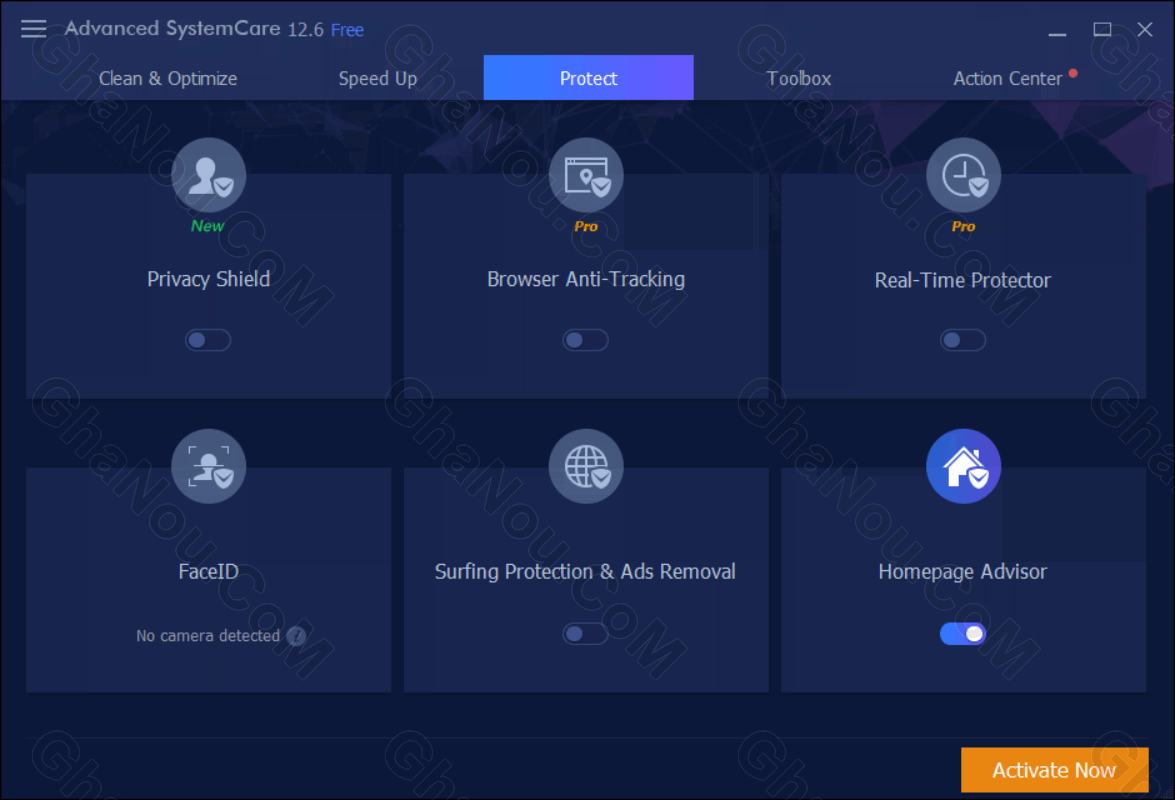This screenshot has height=800, width=1175.
Task: Click the Privacy Shield icon
Action: coord(208,175)
